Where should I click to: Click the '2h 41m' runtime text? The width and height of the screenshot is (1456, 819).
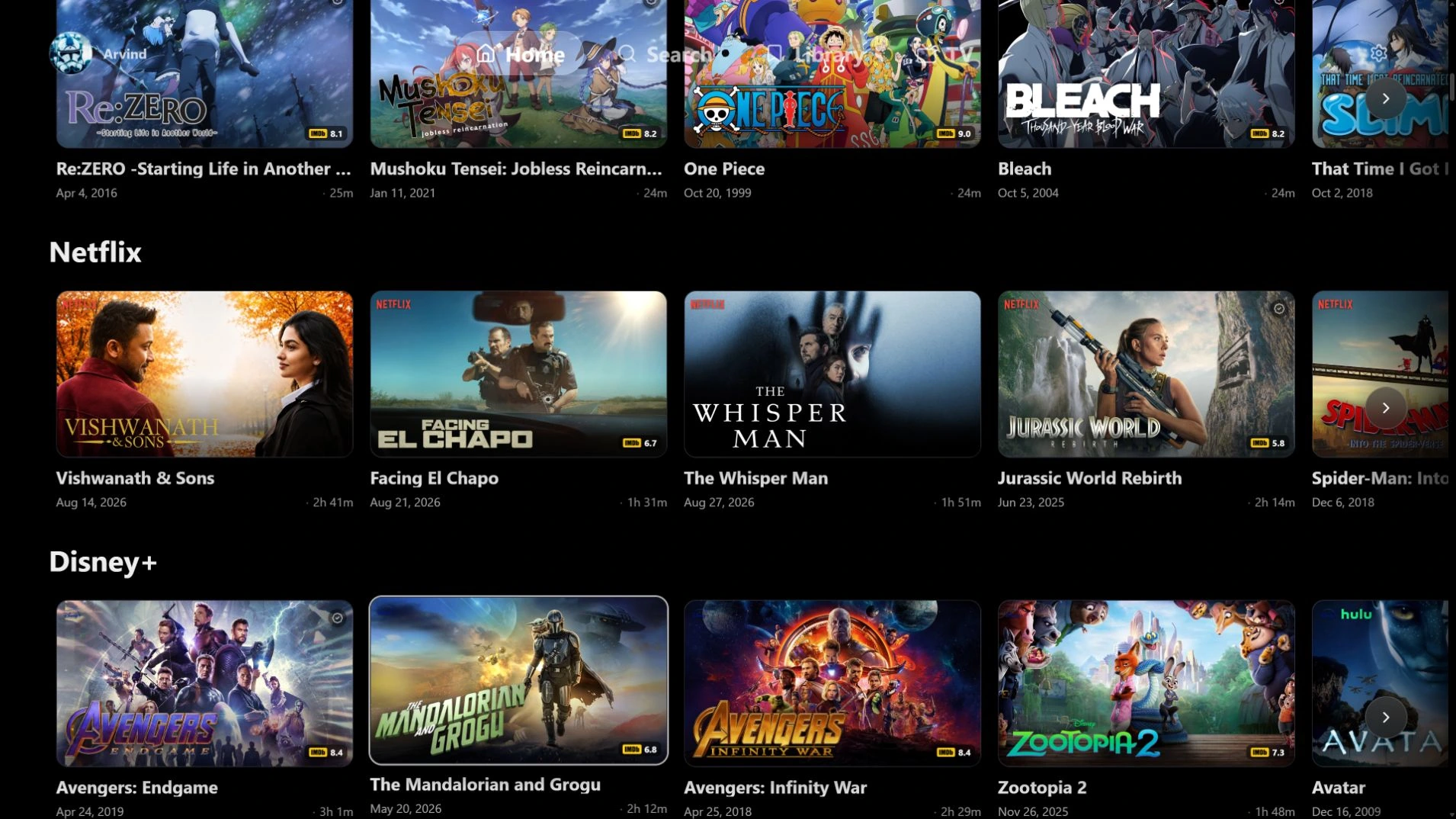332,503
